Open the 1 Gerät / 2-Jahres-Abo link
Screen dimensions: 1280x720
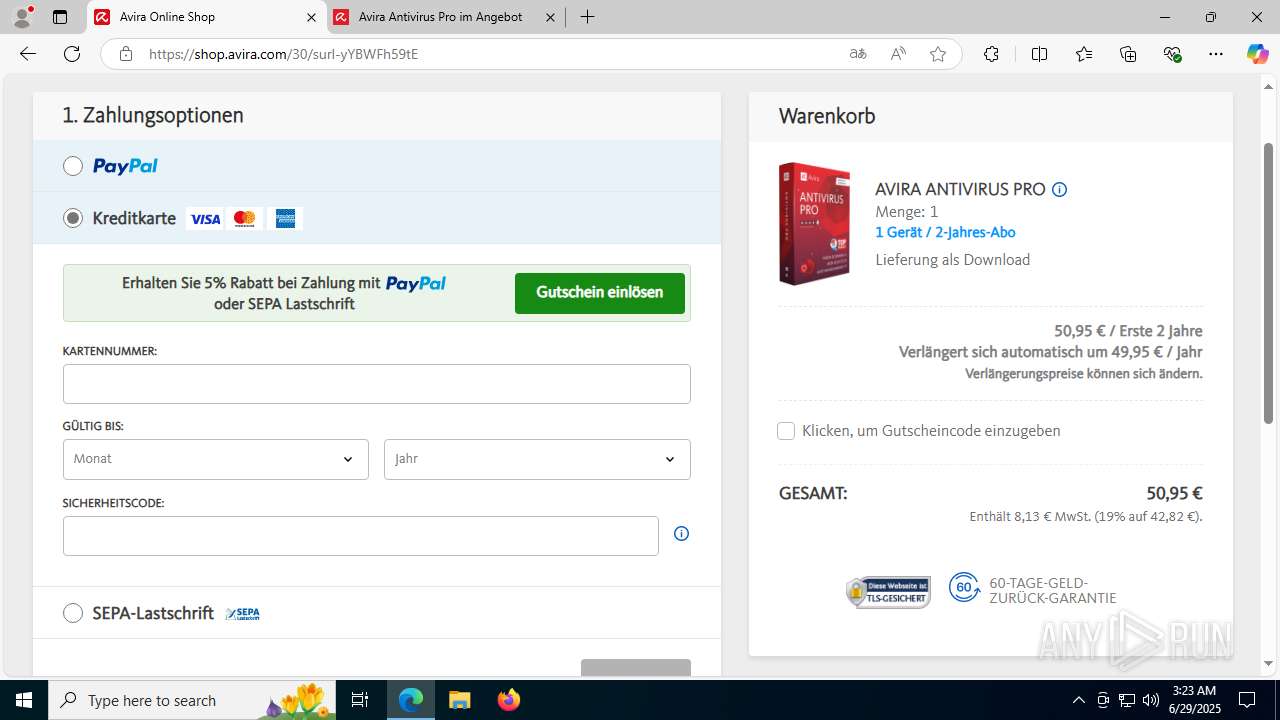[x=945, y=232]
